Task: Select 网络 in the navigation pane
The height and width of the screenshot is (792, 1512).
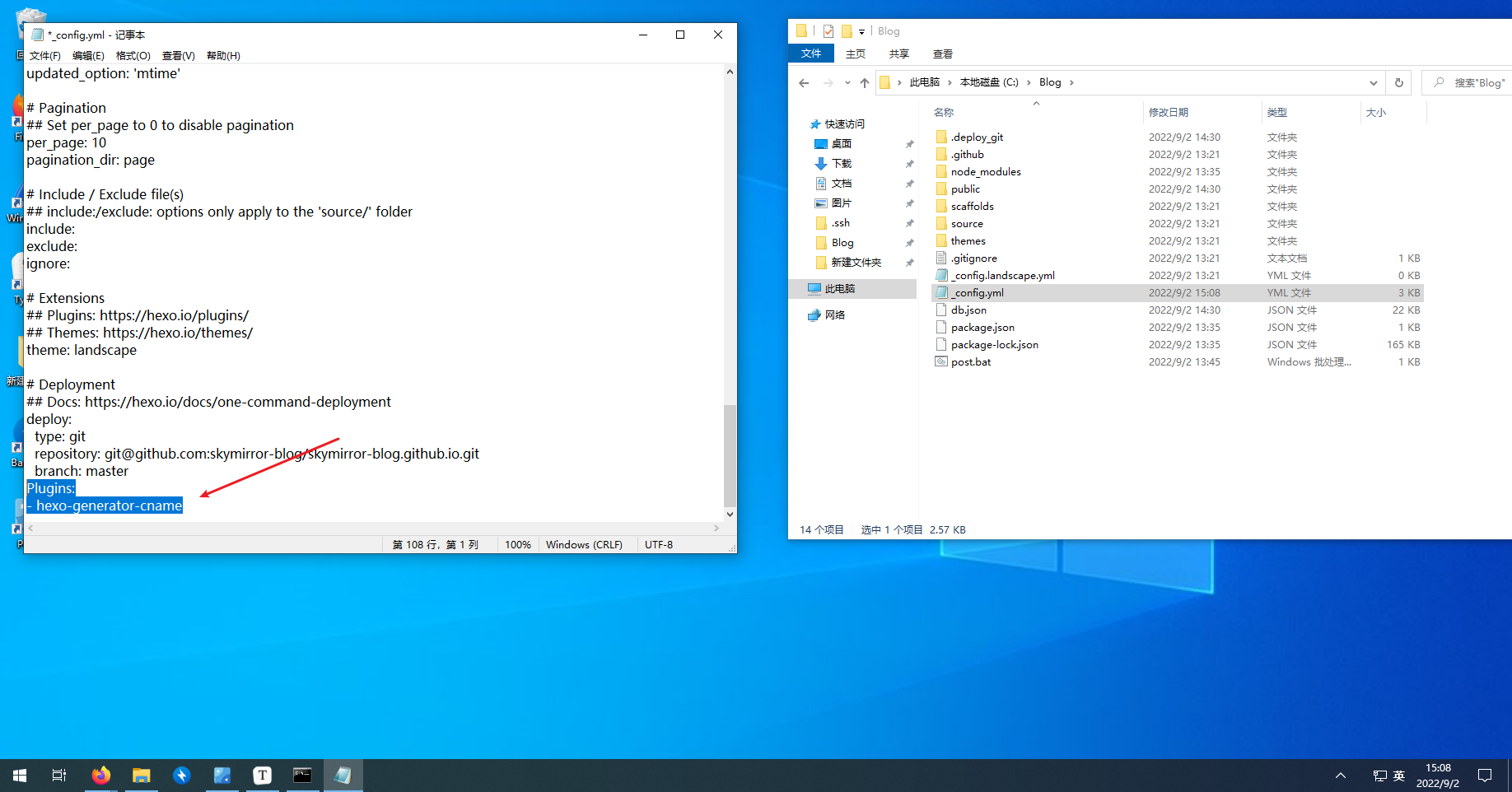Action: [834, 315]
